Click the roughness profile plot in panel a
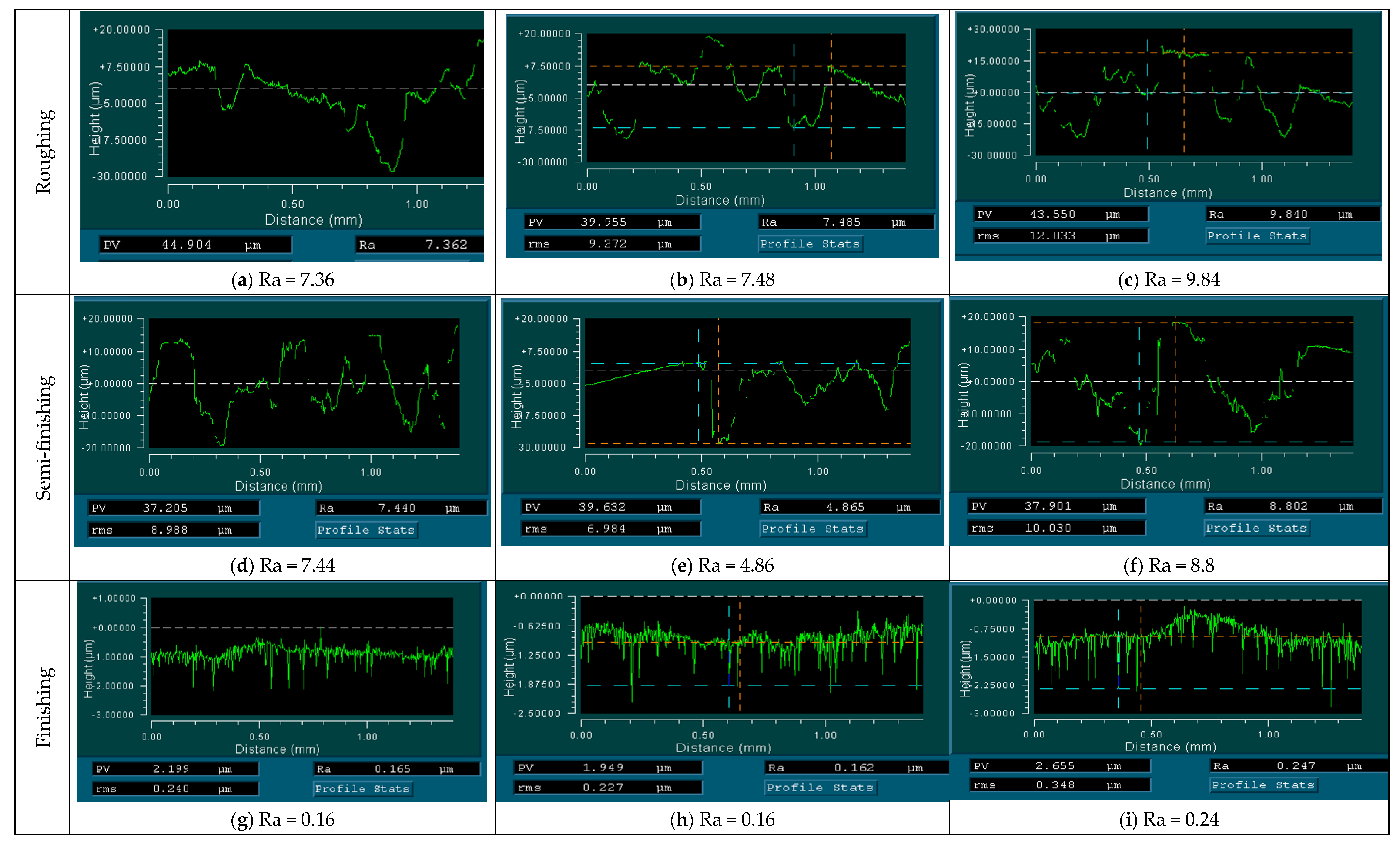 (325, 103)
